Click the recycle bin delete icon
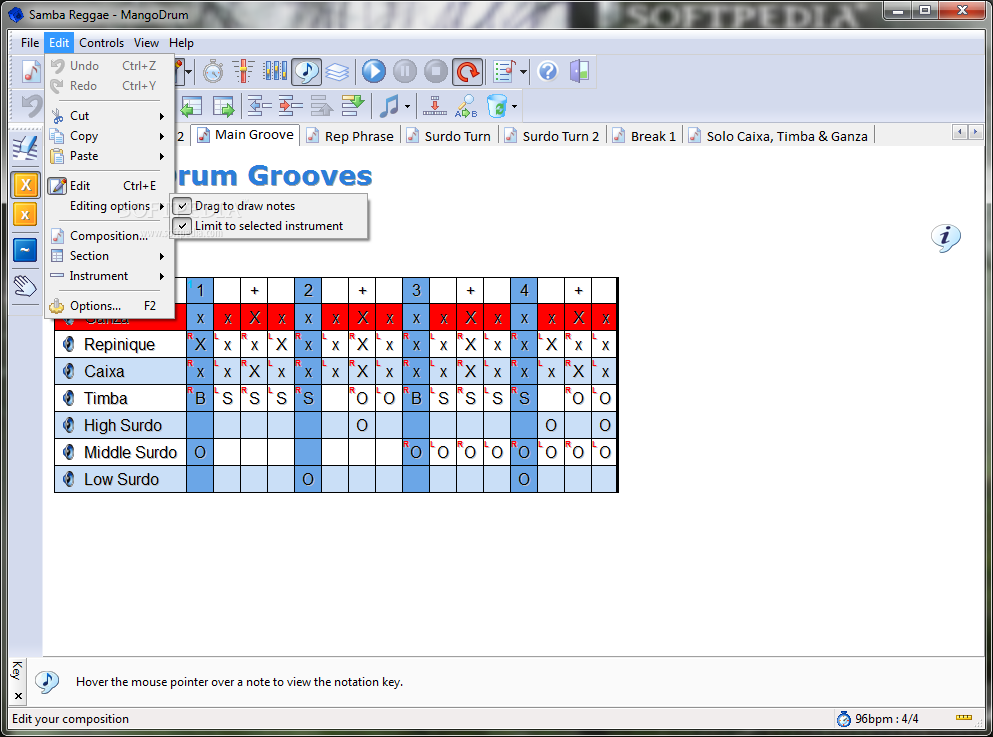993x737 pixels. point(497,106)
